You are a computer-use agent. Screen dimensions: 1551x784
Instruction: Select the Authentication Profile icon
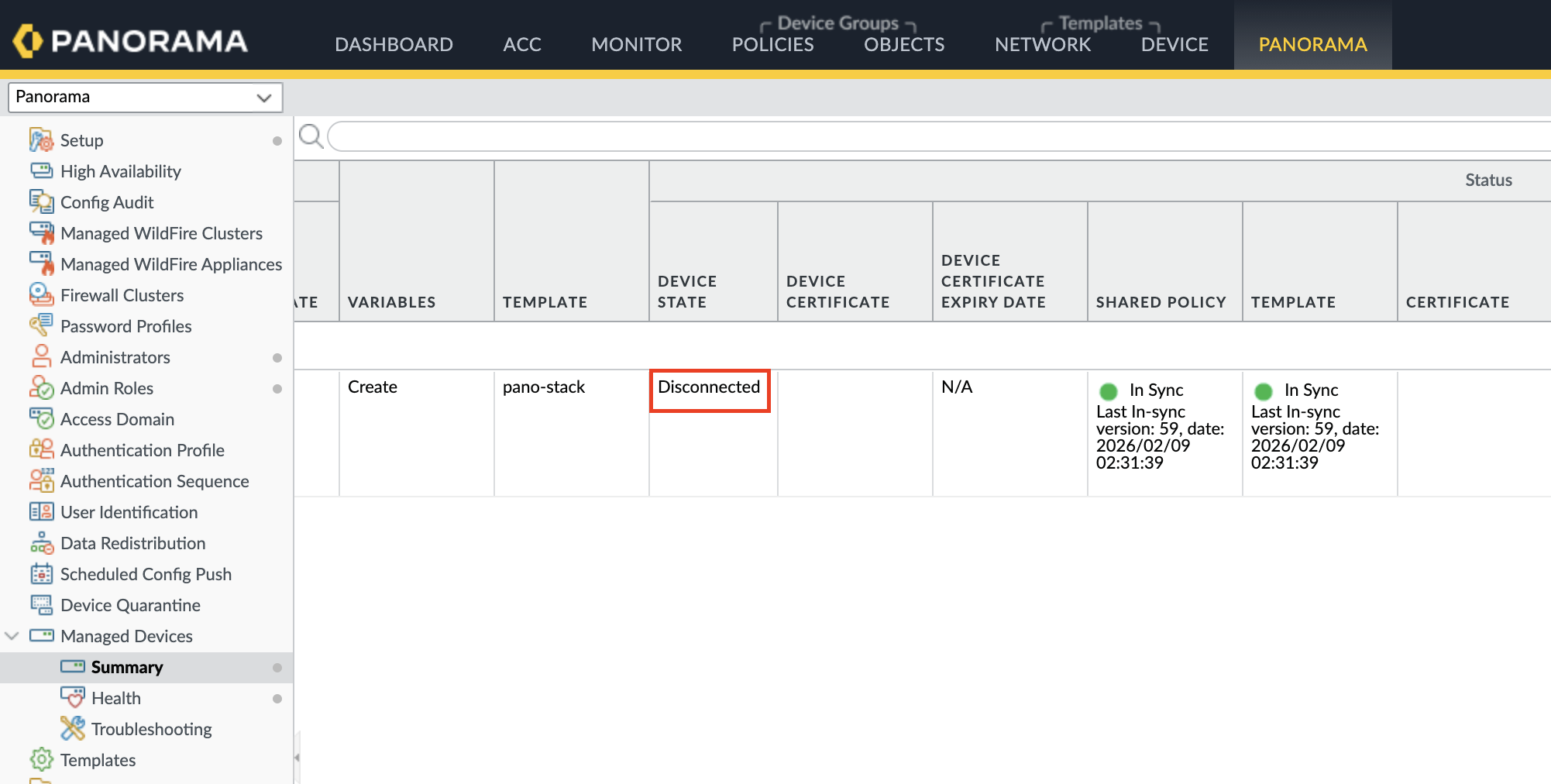tap(42, 450)
